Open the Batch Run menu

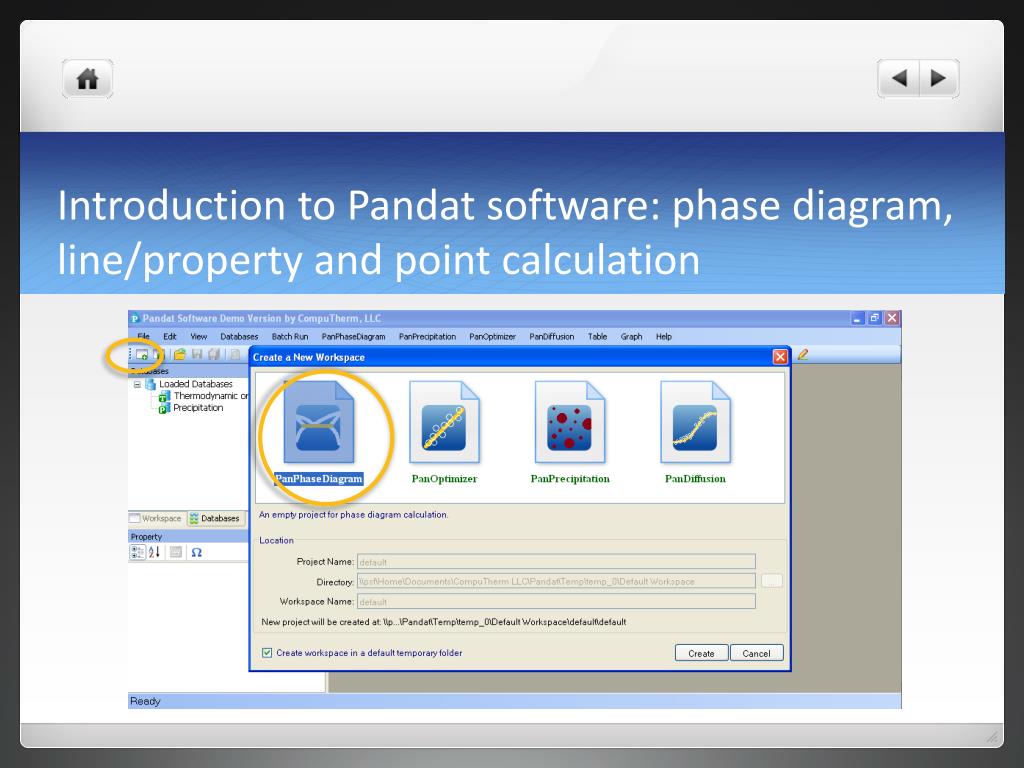tap(290, 336)
